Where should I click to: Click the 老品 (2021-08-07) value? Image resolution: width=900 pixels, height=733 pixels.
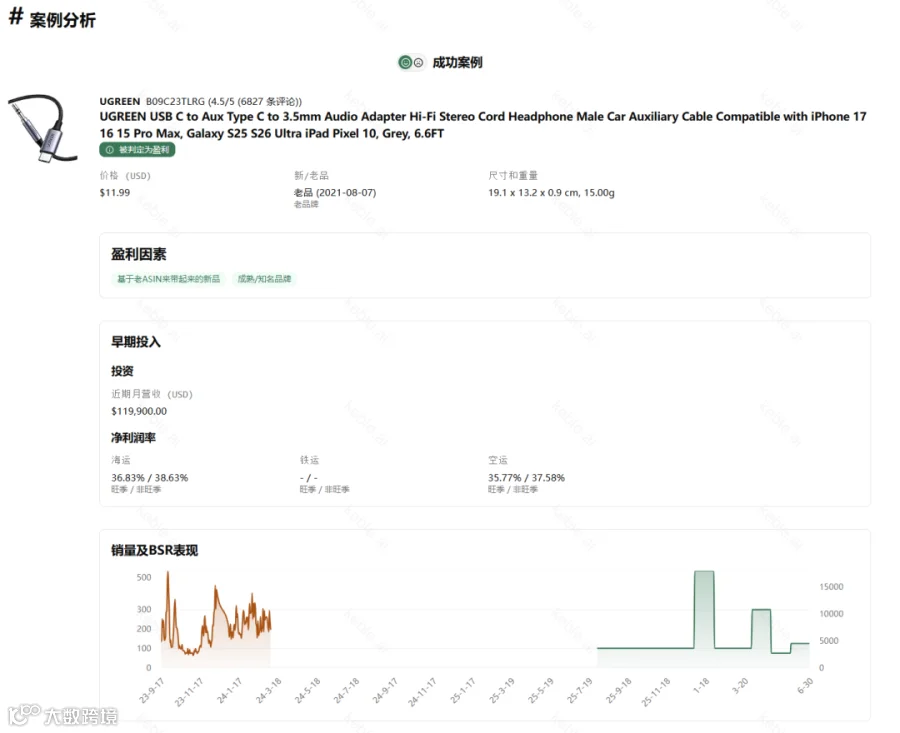pos(335,192)
